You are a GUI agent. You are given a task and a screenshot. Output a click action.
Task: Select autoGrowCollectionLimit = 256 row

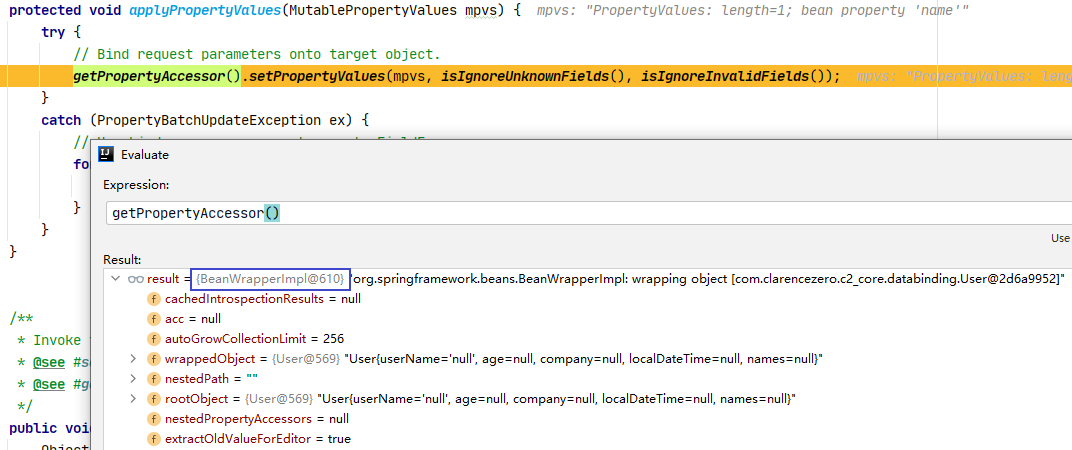tap(588, 339)
